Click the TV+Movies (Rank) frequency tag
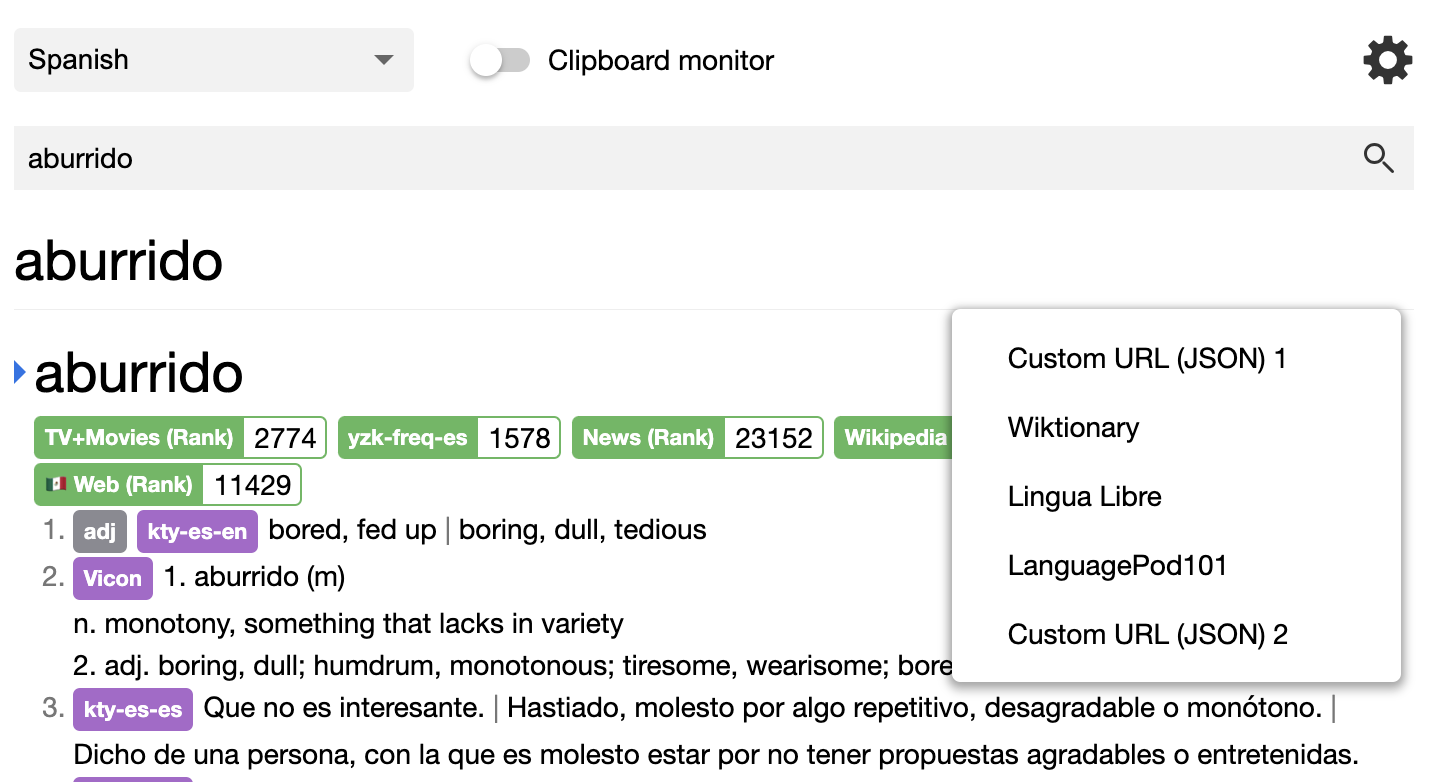The image size is (1444, 782). (139, 438)
